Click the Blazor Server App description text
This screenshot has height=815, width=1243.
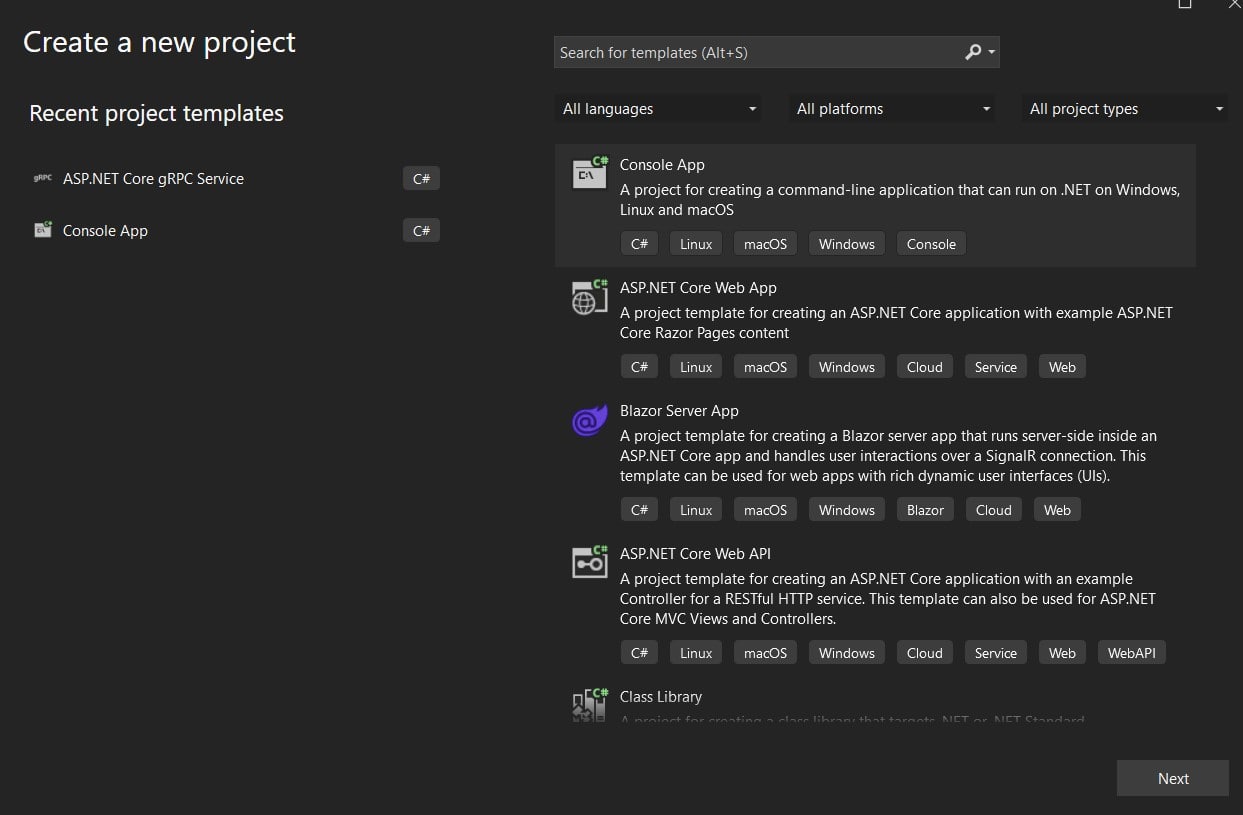[x=888, y=456]
